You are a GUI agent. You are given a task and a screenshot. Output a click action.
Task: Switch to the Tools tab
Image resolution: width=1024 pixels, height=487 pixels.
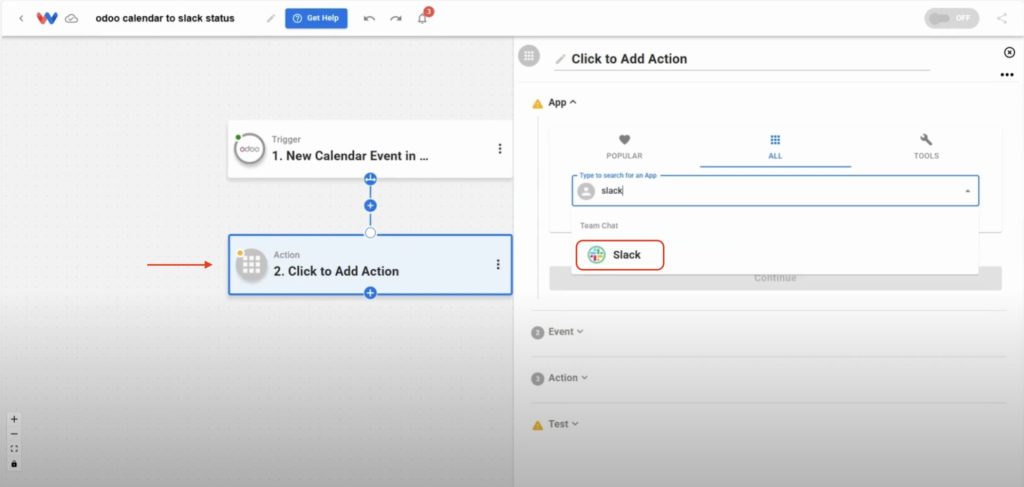coord(926,148)
